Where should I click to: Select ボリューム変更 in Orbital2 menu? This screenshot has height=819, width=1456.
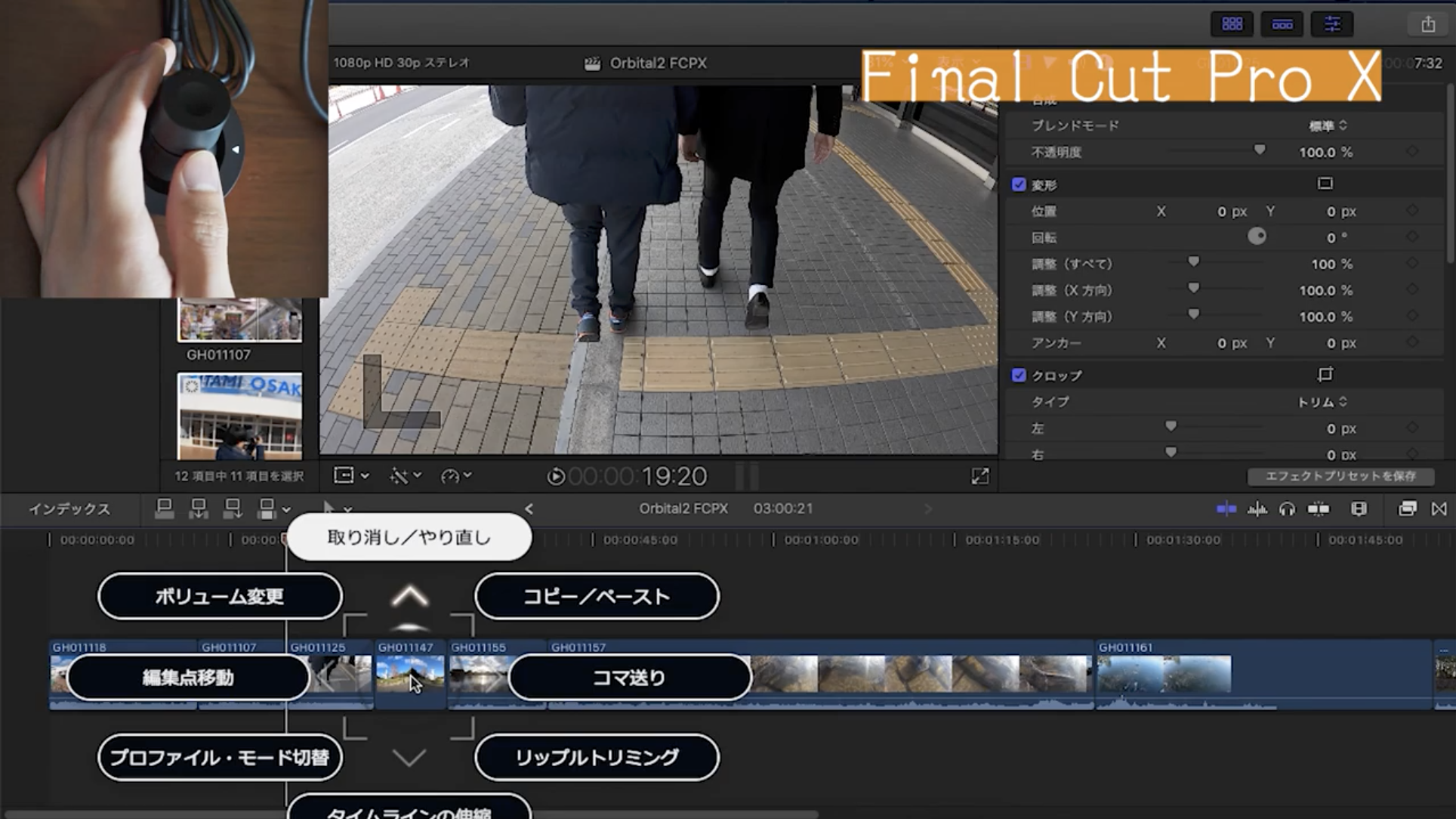coord(220,596)
